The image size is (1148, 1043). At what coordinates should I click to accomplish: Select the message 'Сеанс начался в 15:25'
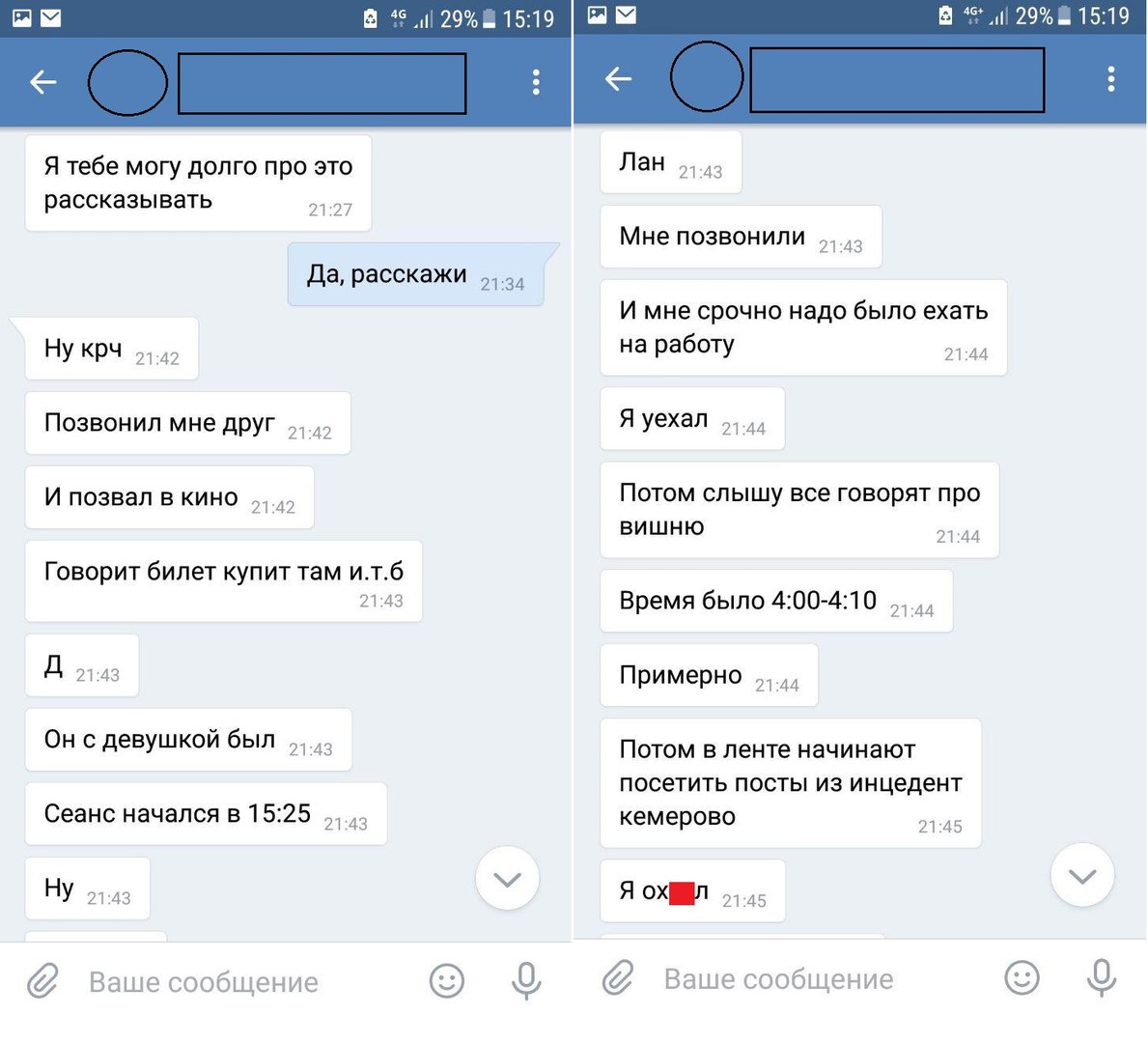point(206,814)
